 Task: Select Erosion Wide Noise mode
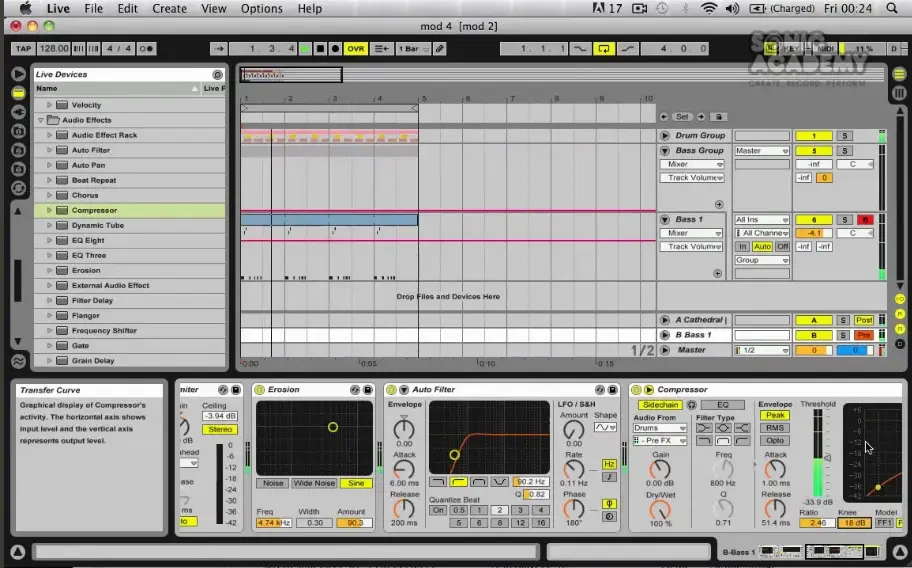tap(314, 483)
